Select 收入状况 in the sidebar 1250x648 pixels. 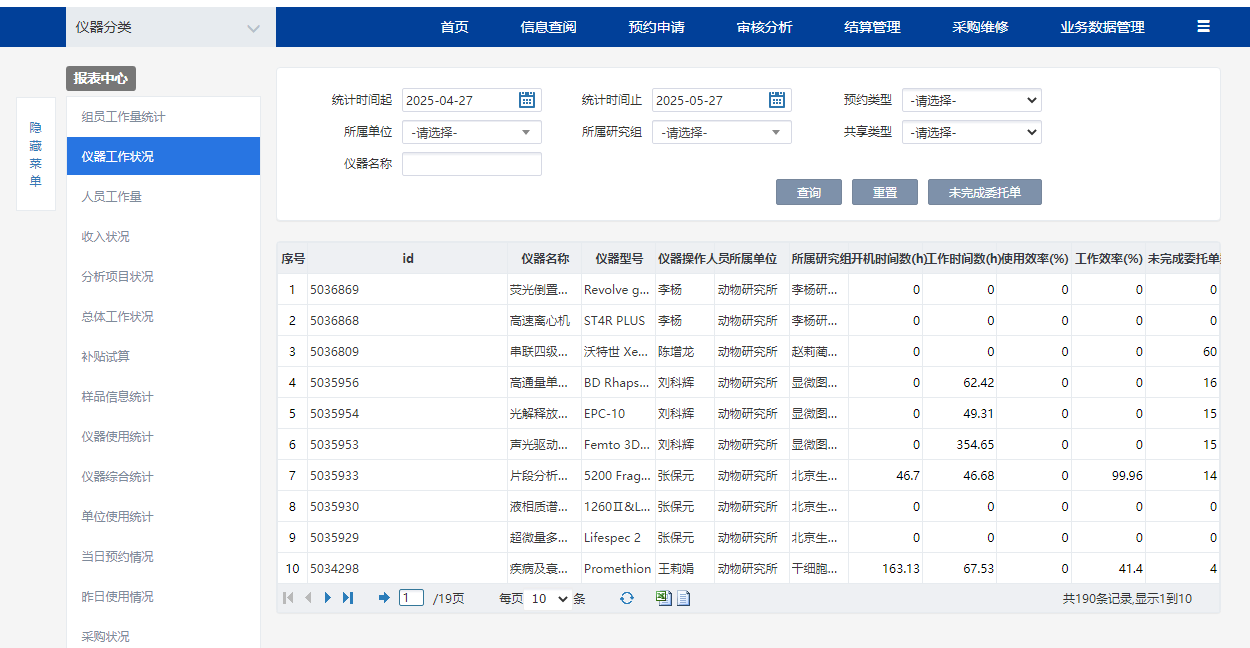coord(105,237)
